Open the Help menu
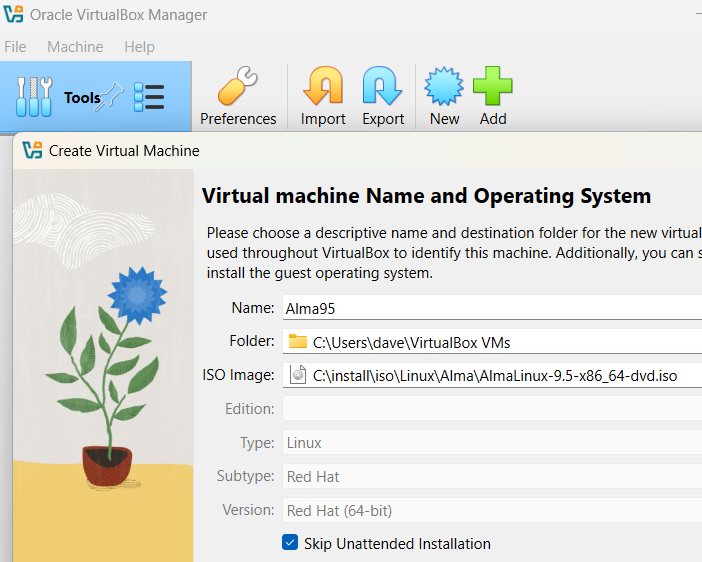Viewport: 702px width, 562px height. pos(139,47)
